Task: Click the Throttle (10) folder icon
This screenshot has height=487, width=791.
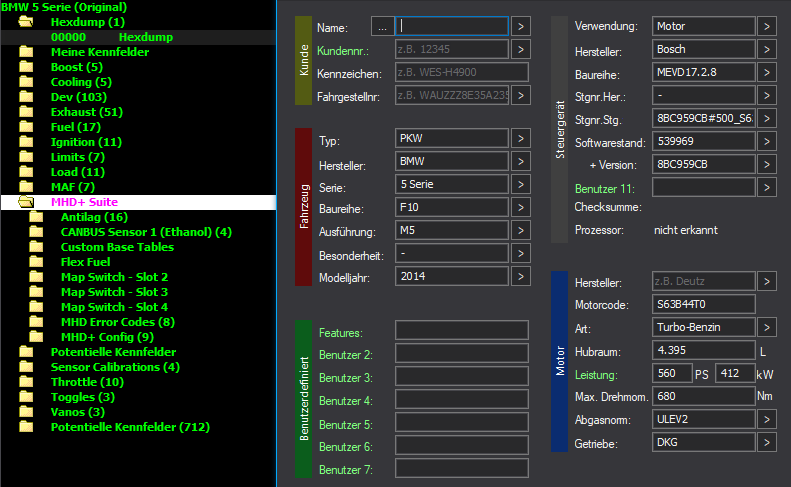Action: (x=26, y=382)
